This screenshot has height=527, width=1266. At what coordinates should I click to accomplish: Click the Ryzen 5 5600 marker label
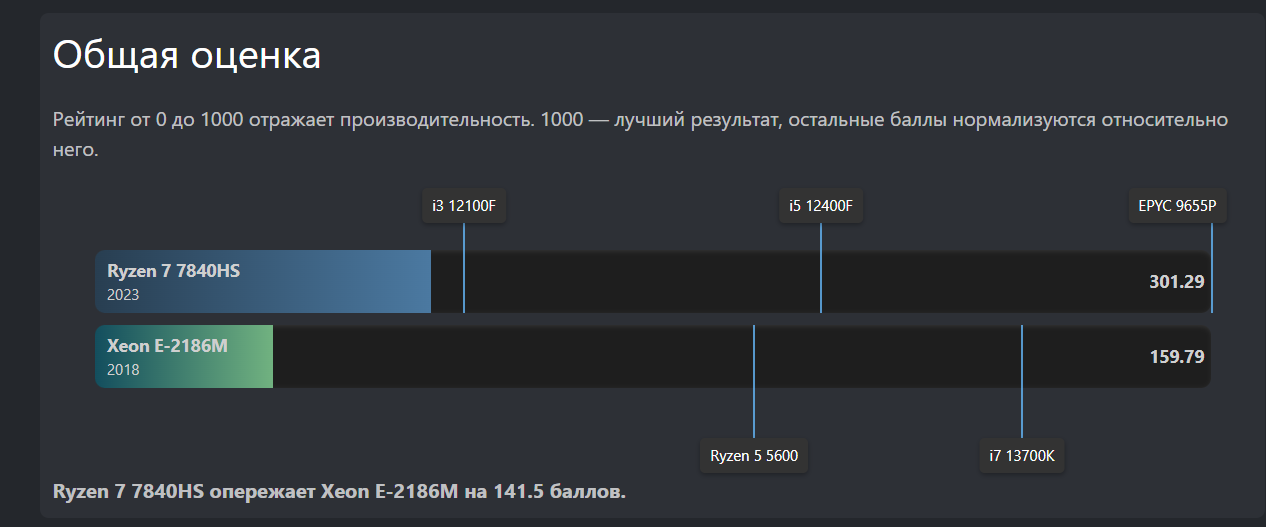pos(754,456)
